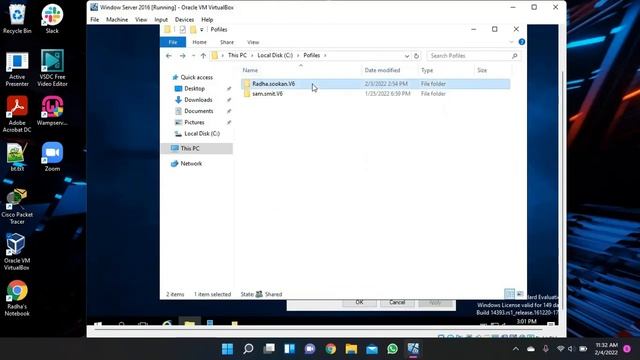Switch to VirtualBox in the host taskbar

pos(413,349)
